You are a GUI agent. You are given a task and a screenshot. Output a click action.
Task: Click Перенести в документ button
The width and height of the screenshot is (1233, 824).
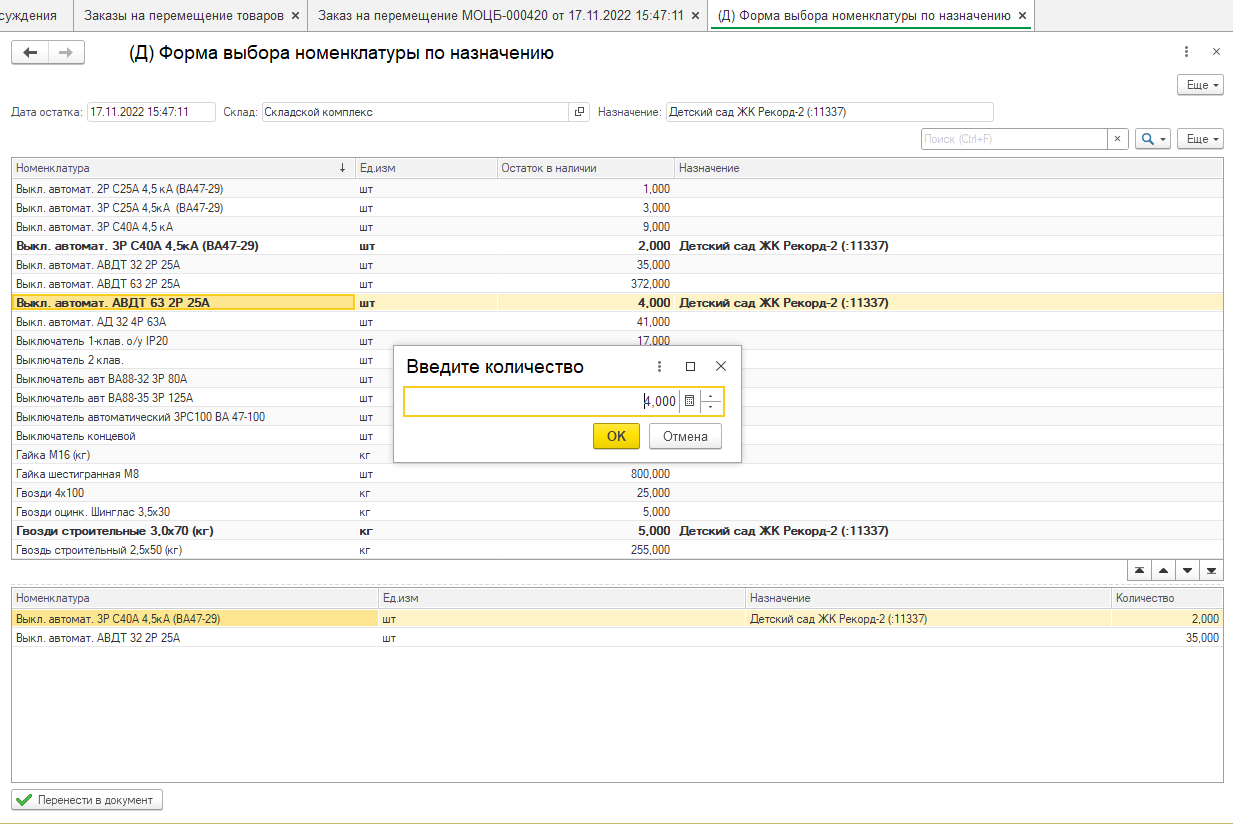pyautogui.click(x=87, y=800)
